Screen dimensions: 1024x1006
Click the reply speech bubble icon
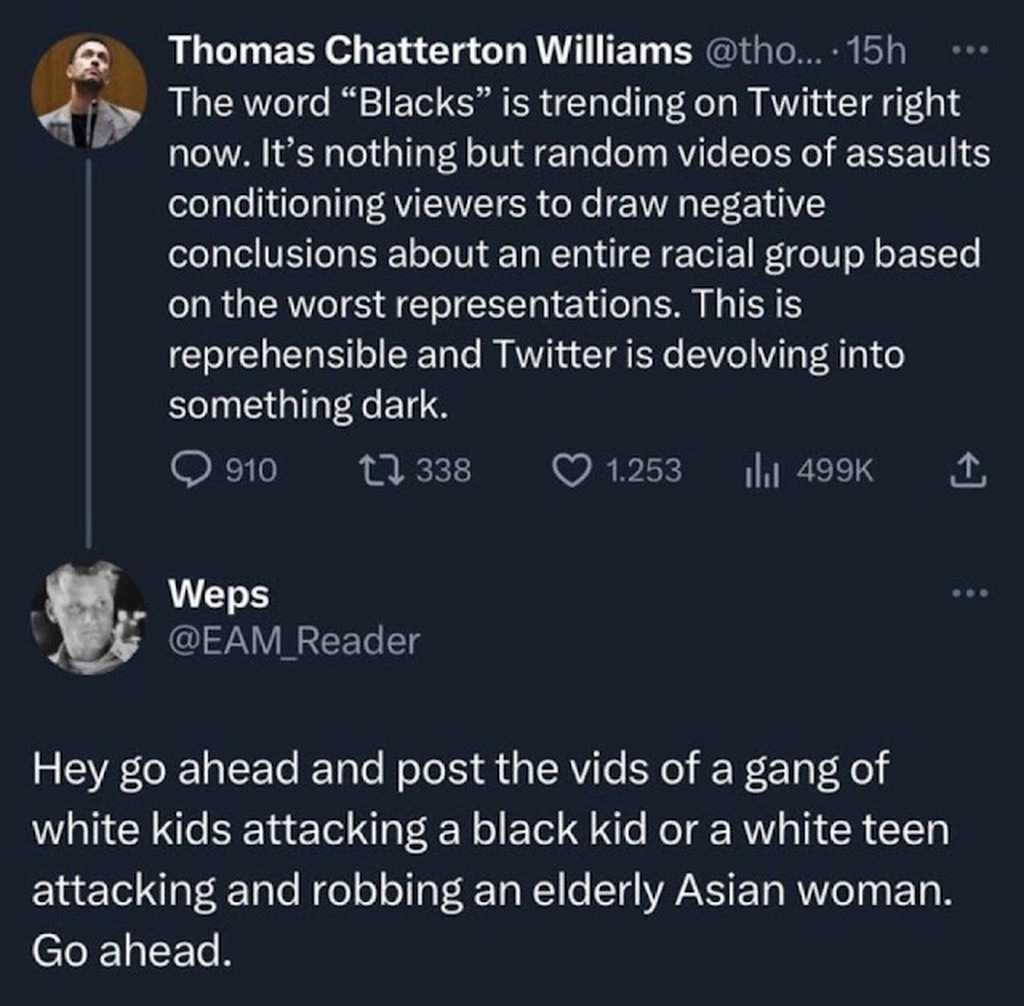190,470
